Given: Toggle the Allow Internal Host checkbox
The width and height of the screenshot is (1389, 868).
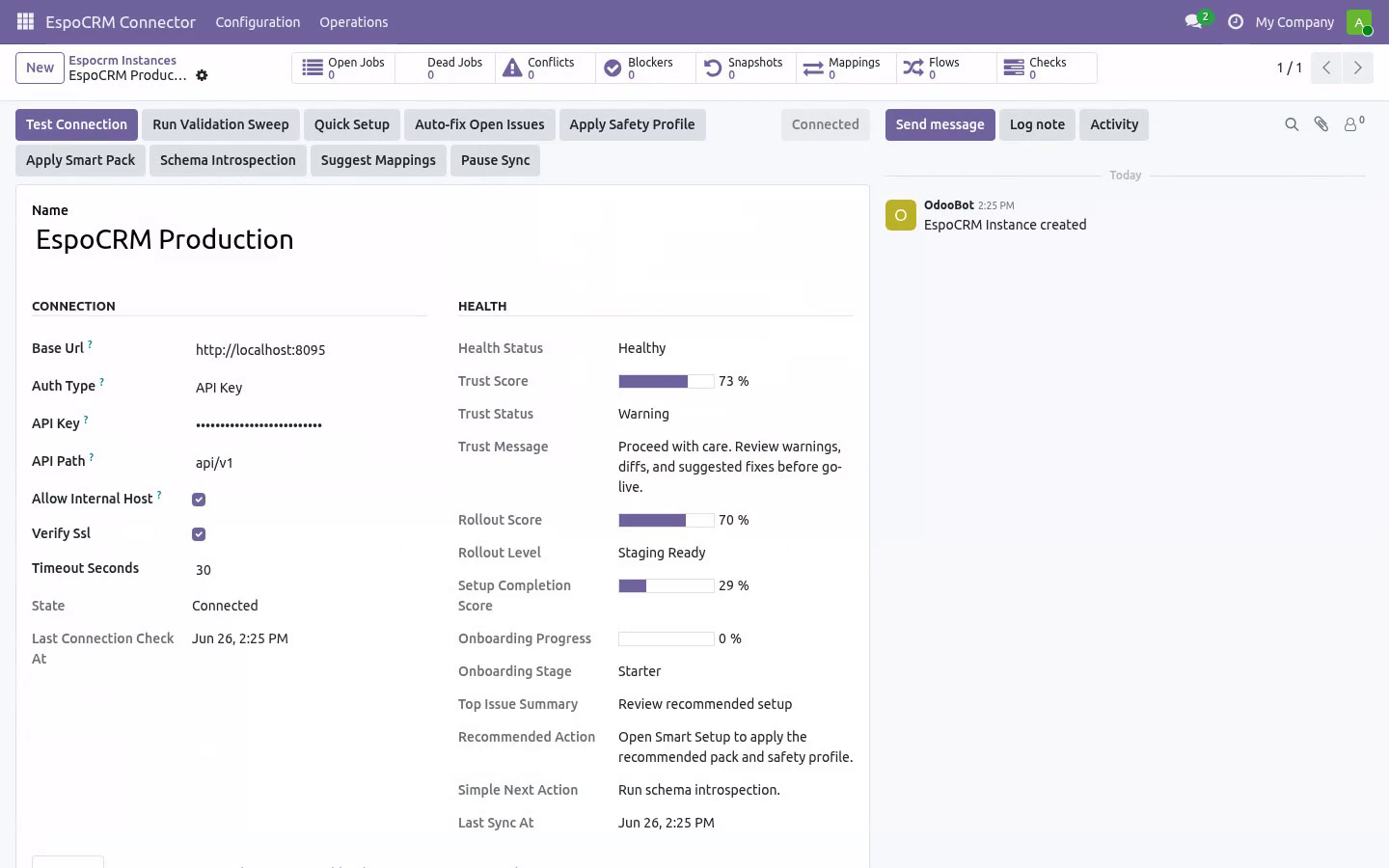Looking at the screenshot, I should 199,500.
